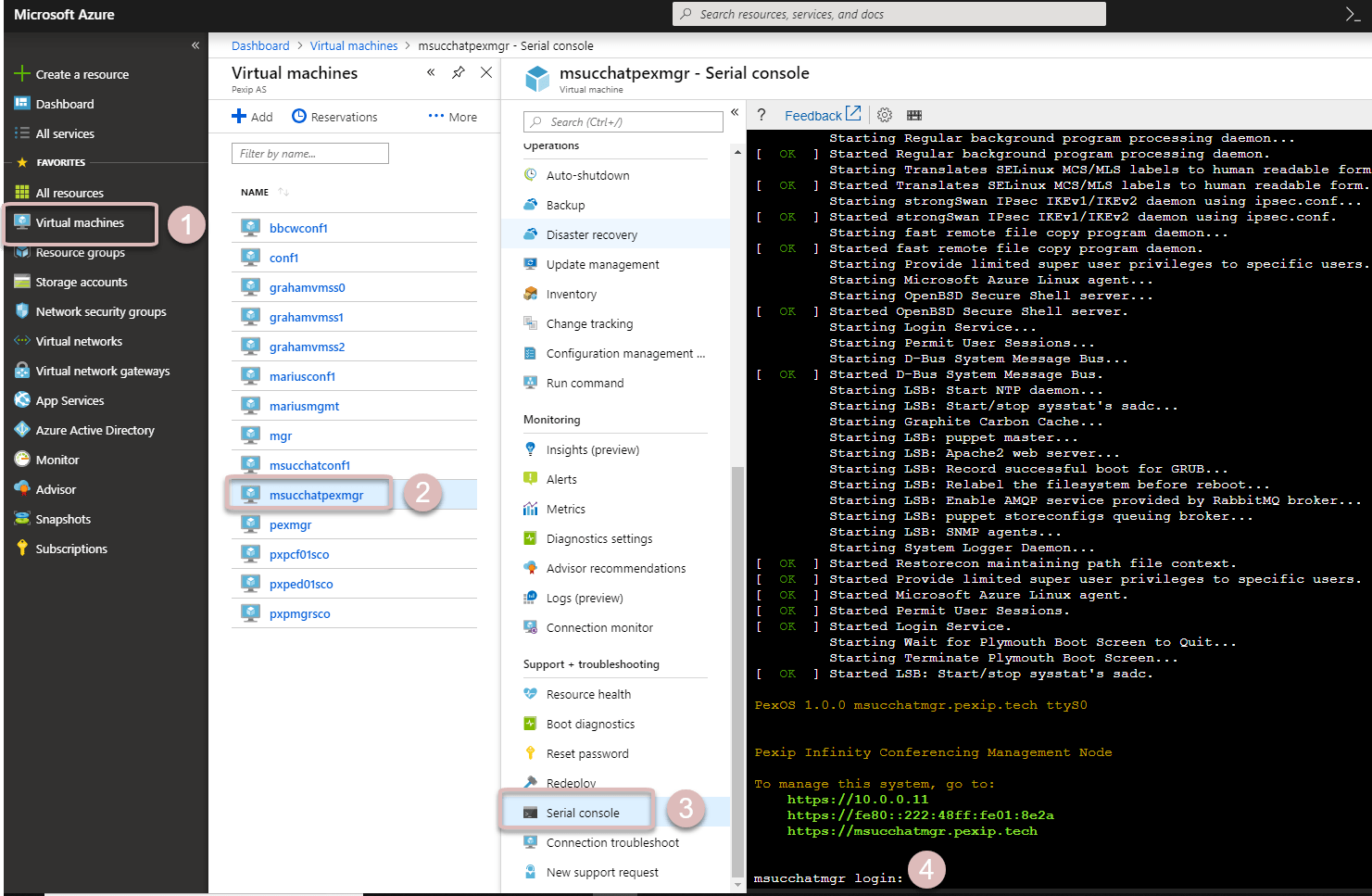The image size is (1372, 896).
Task: Open help via the question mark icon
Action: (x=761, y=114)
